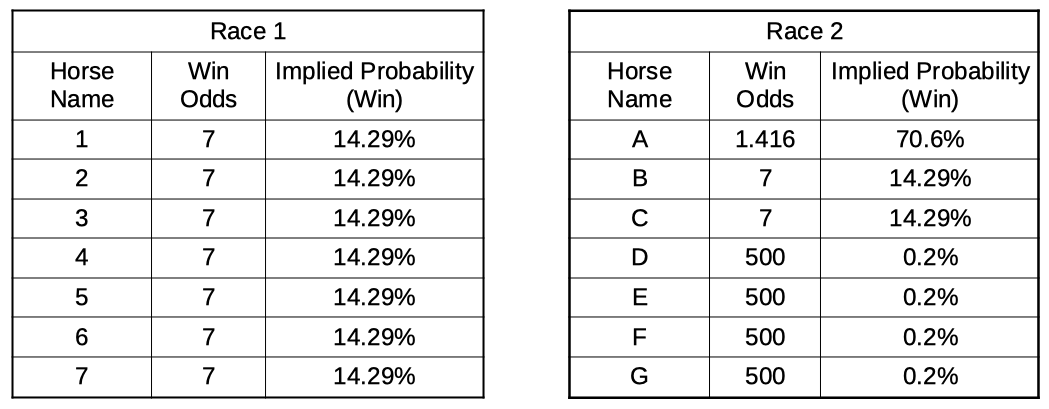1049x409 pixels.
Task: Click horse D's win odds of 500
Action: tap(765, 258)
